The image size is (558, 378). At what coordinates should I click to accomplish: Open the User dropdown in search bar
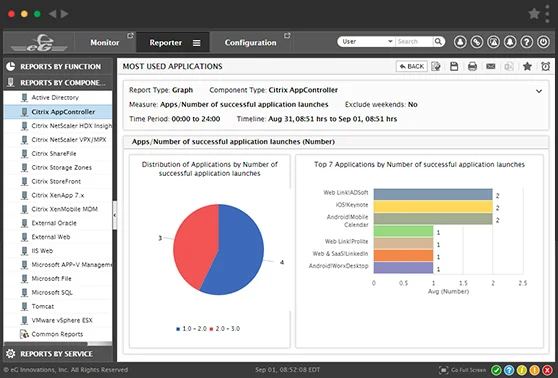(367, 42)
